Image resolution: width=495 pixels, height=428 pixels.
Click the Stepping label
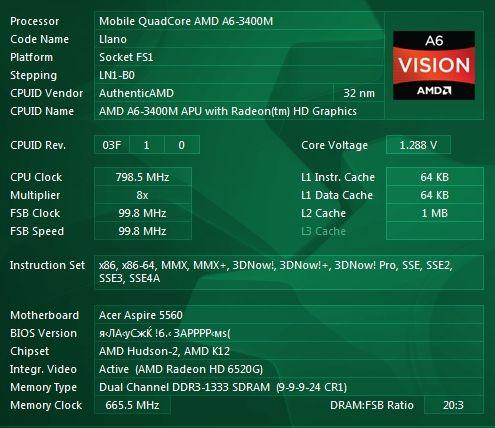33,76
